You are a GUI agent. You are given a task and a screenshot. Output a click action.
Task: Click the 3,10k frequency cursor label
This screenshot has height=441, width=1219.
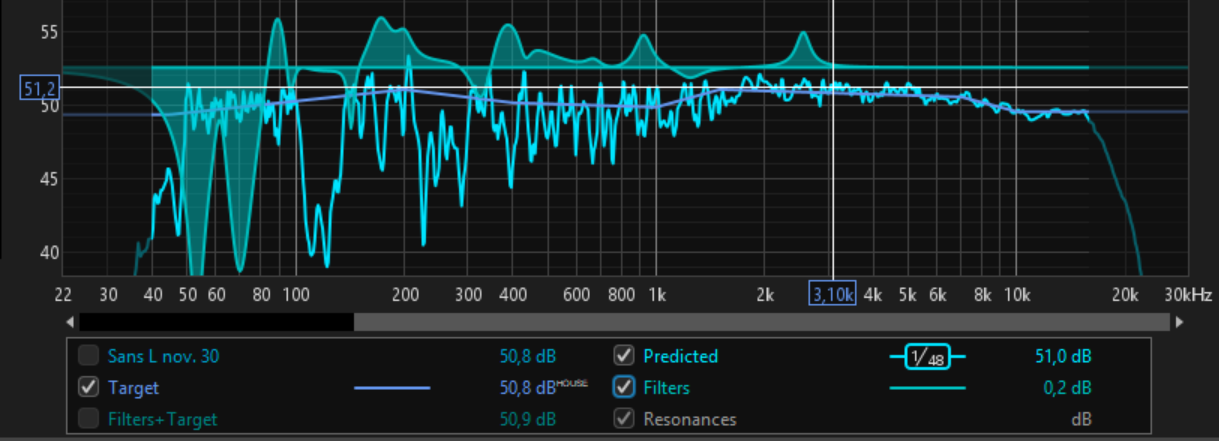[832, 294]
